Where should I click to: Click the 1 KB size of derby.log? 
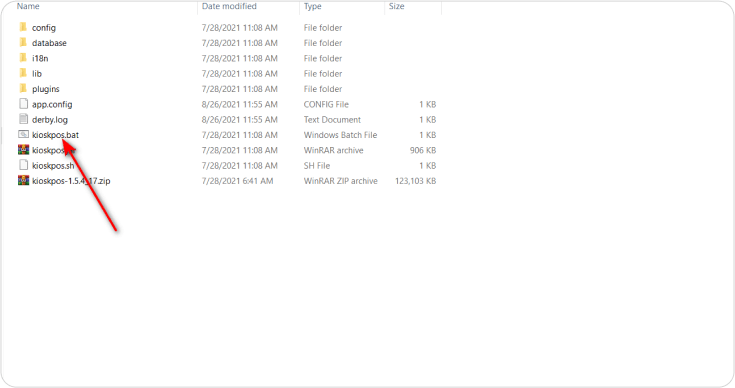[x=428, y=120]
